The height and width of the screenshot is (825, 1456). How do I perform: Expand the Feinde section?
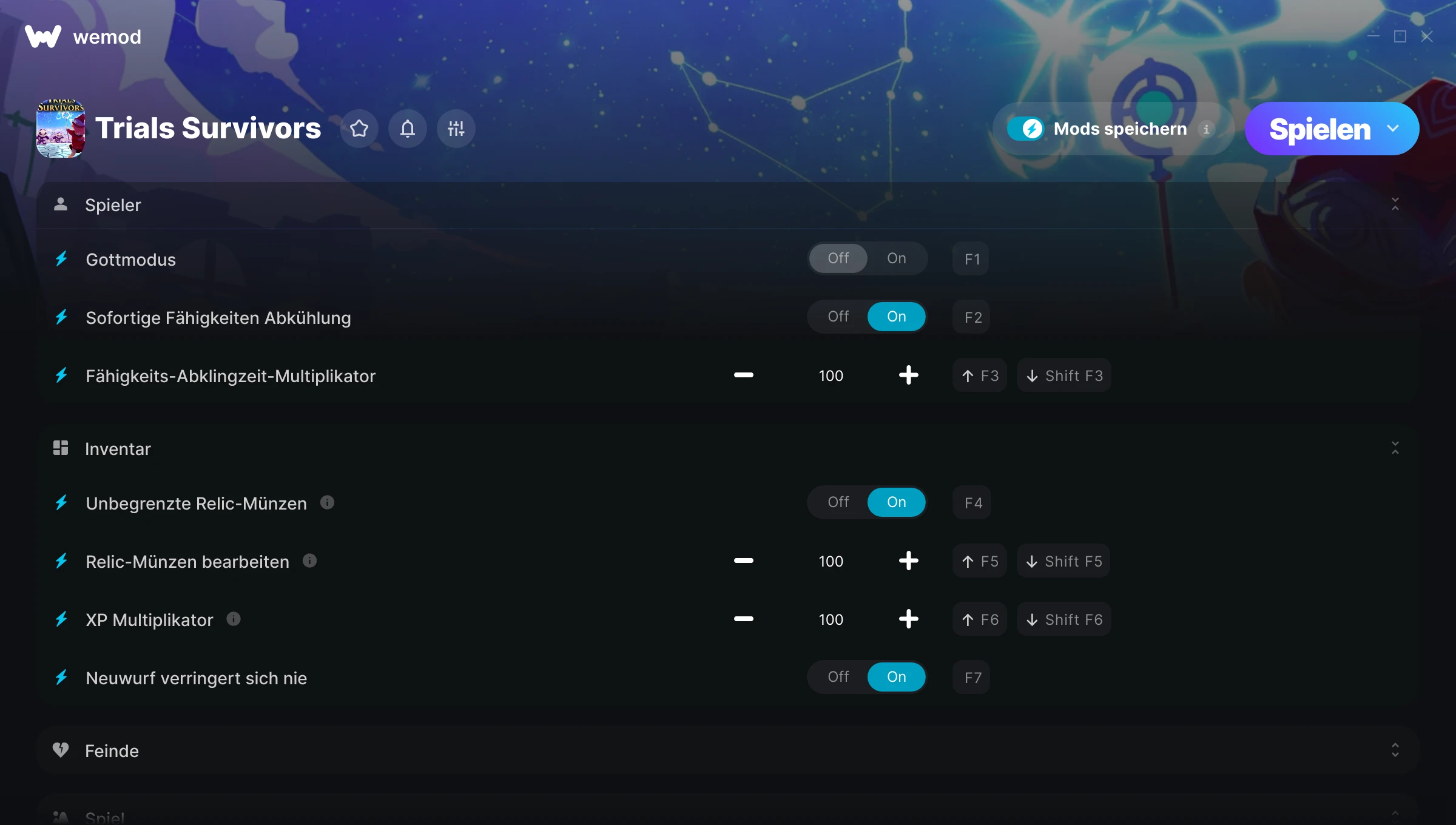coord(1395,750)
